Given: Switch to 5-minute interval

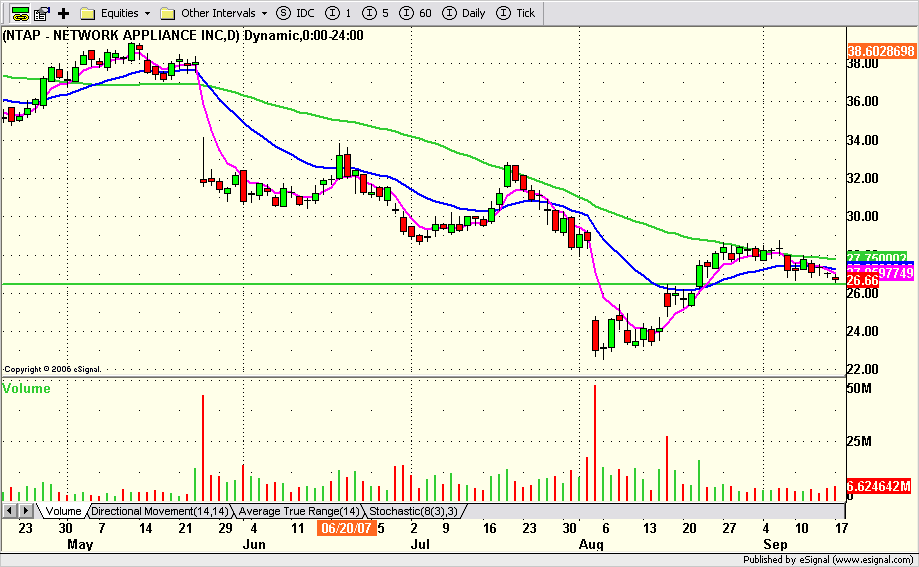Looking at the screenshot, I should (376, 13).
